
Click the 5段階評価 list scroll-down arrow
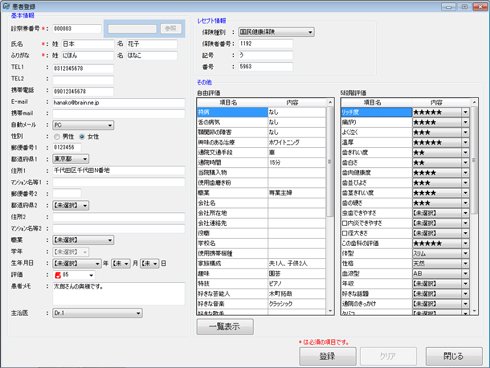coord(474,311)
